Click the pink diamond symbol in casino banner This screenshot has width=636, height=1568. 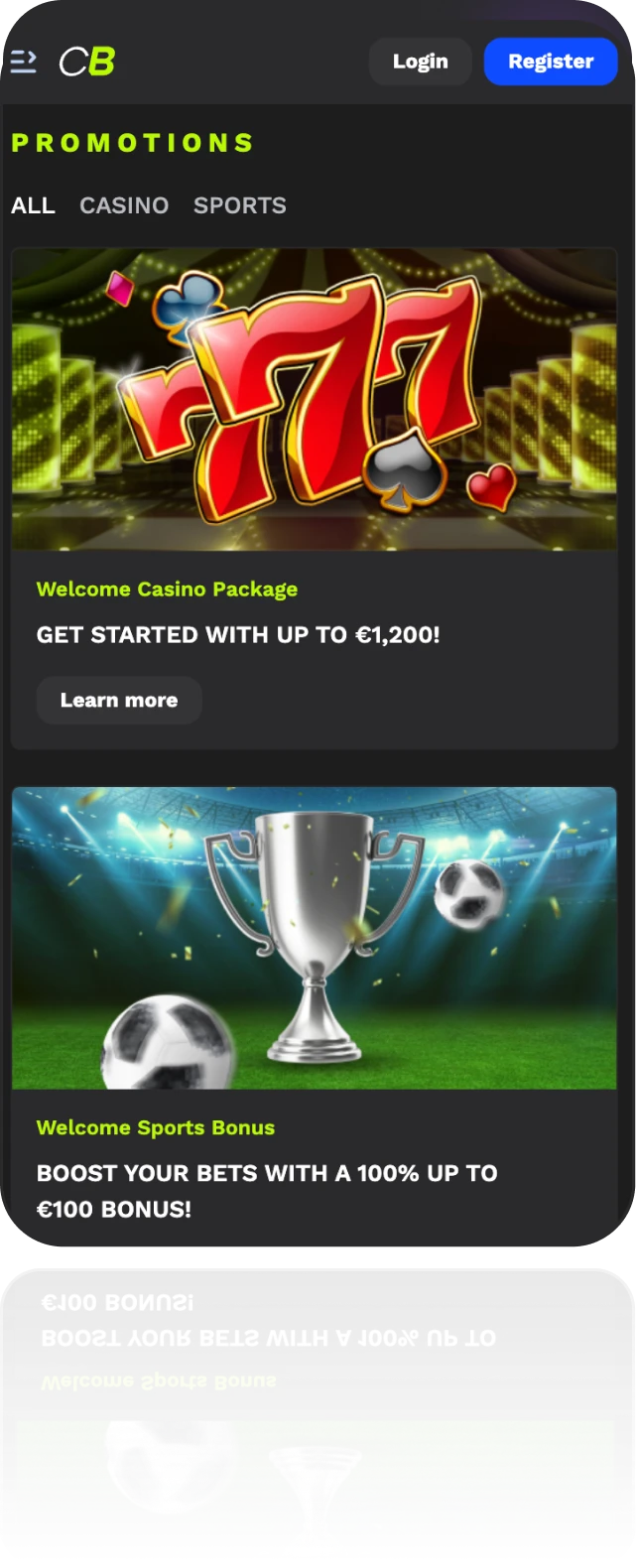120,287
